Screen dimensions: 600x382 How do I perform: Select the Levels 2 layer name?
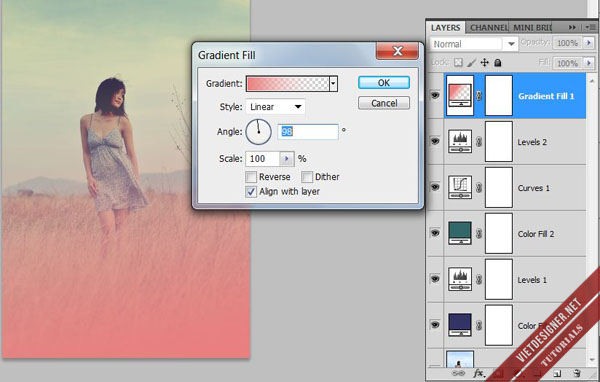[532, 142]
